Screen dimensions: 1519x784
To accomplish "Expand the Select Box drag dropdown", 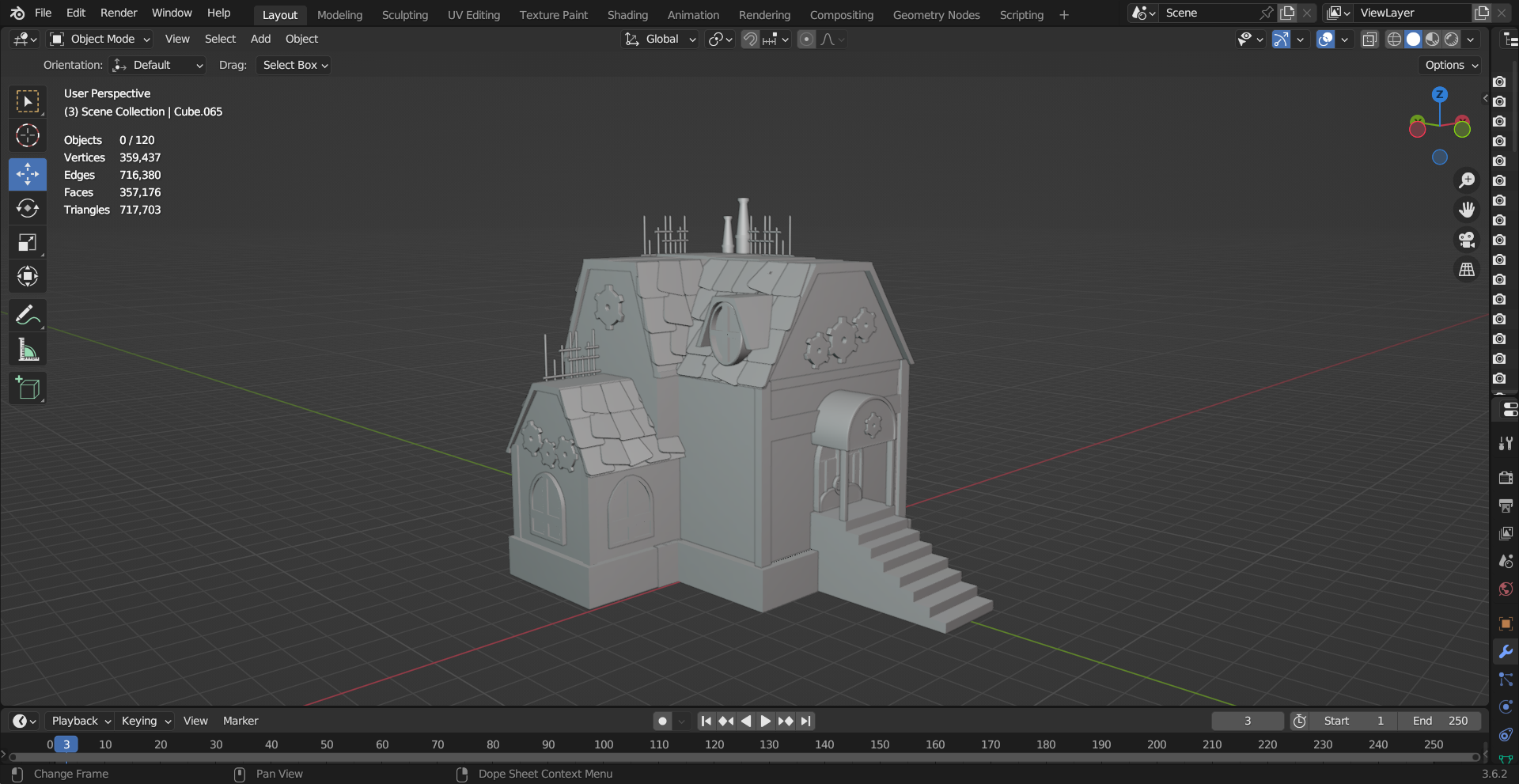I will (293, 65).
